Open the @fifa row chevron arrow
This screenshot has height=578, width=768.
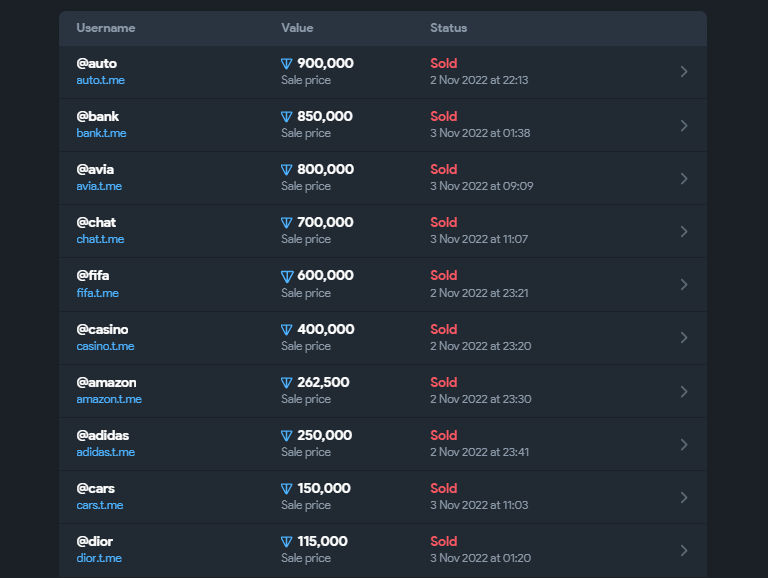(x=684, y=285)
